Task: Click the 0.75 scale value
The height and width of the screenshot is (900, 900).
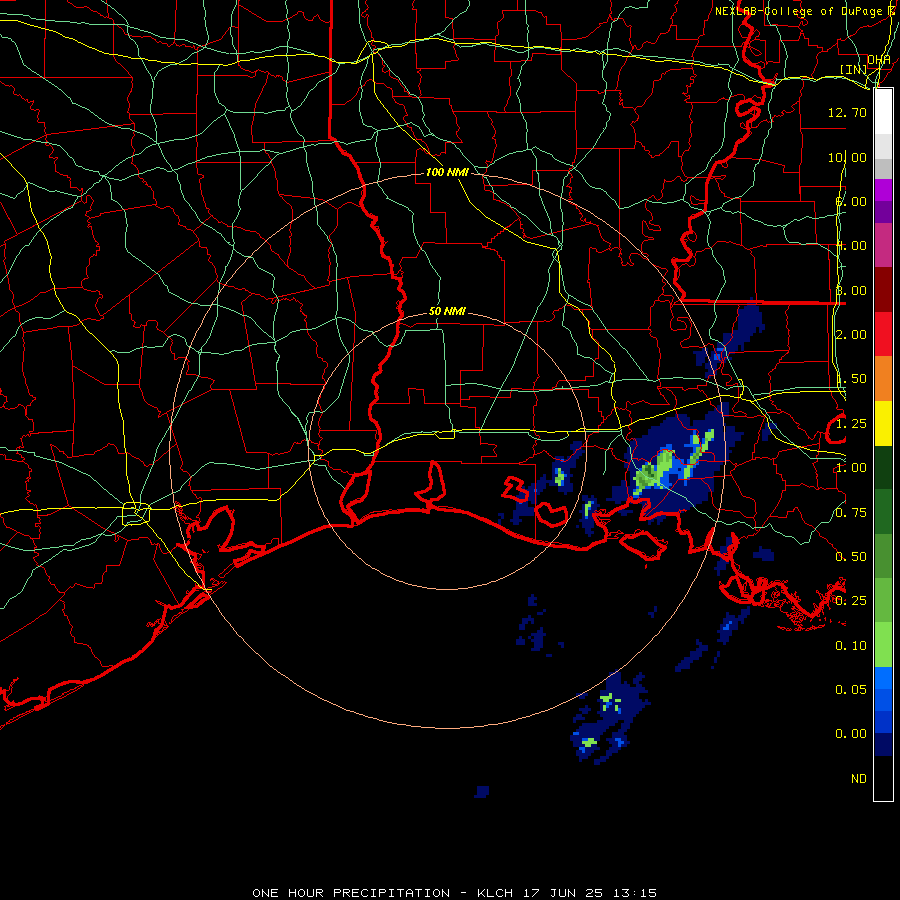Action: point(851,513)
